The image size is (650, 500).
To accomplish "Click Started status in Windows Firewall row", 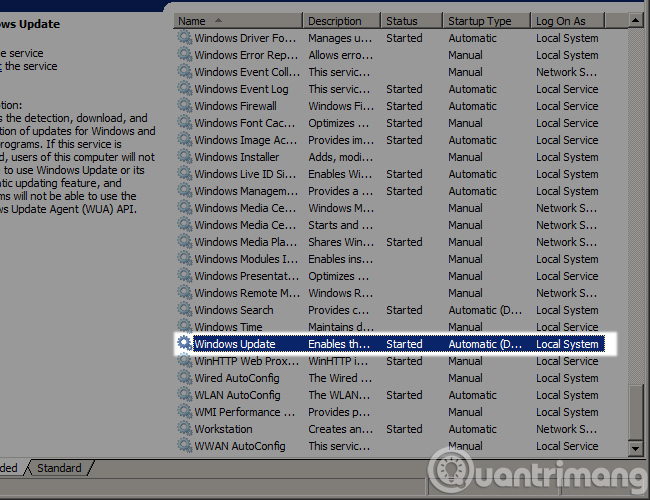I will coord(404,106).
